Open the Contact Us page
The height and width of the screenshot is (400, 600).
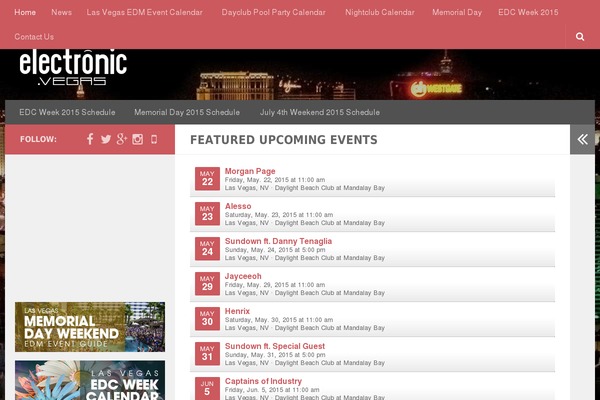point(34,37)
